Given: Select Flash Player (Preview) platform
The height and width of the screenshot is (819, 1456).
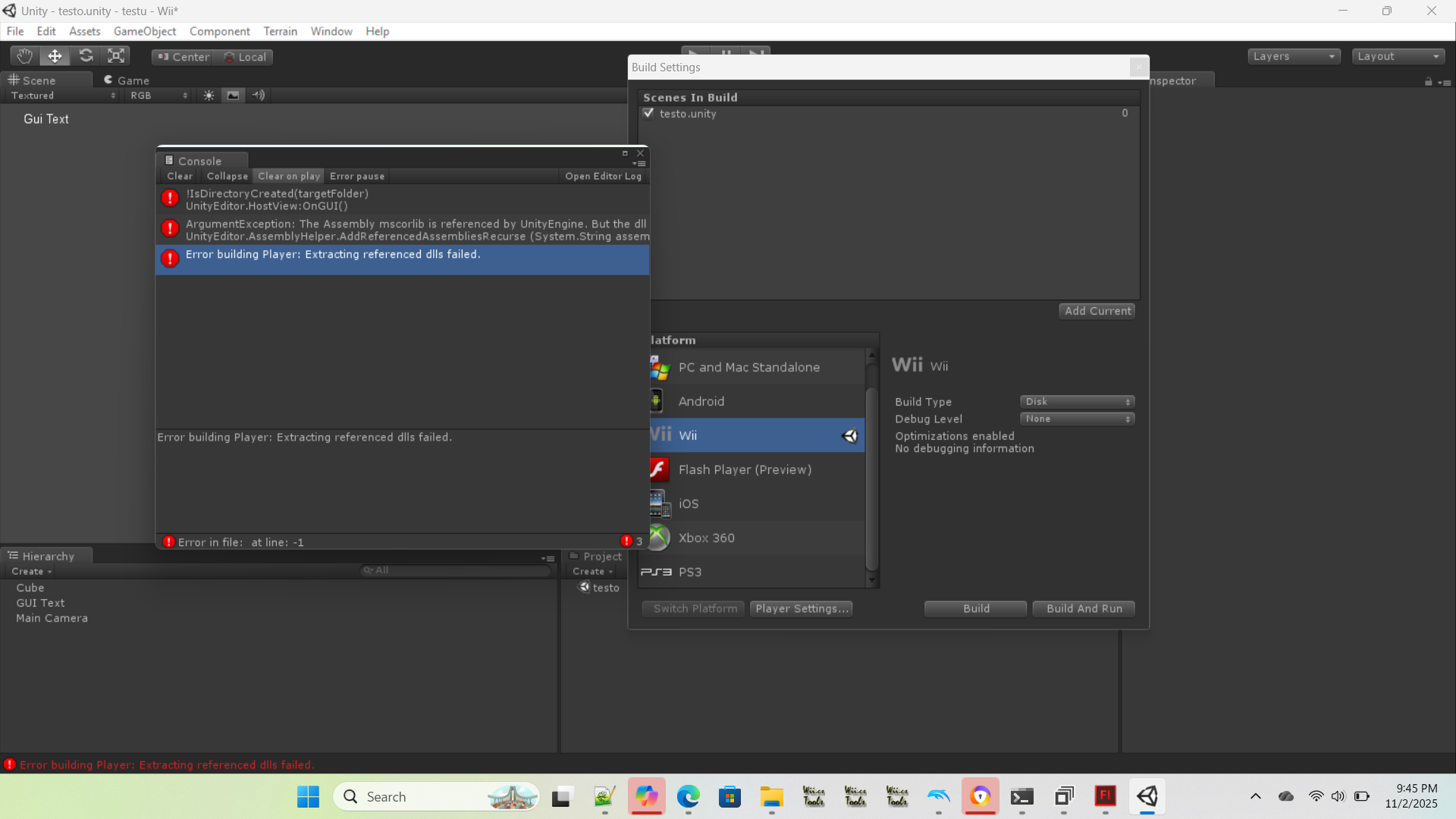Looking at the screenshot, I should click(x=745, y=469).
